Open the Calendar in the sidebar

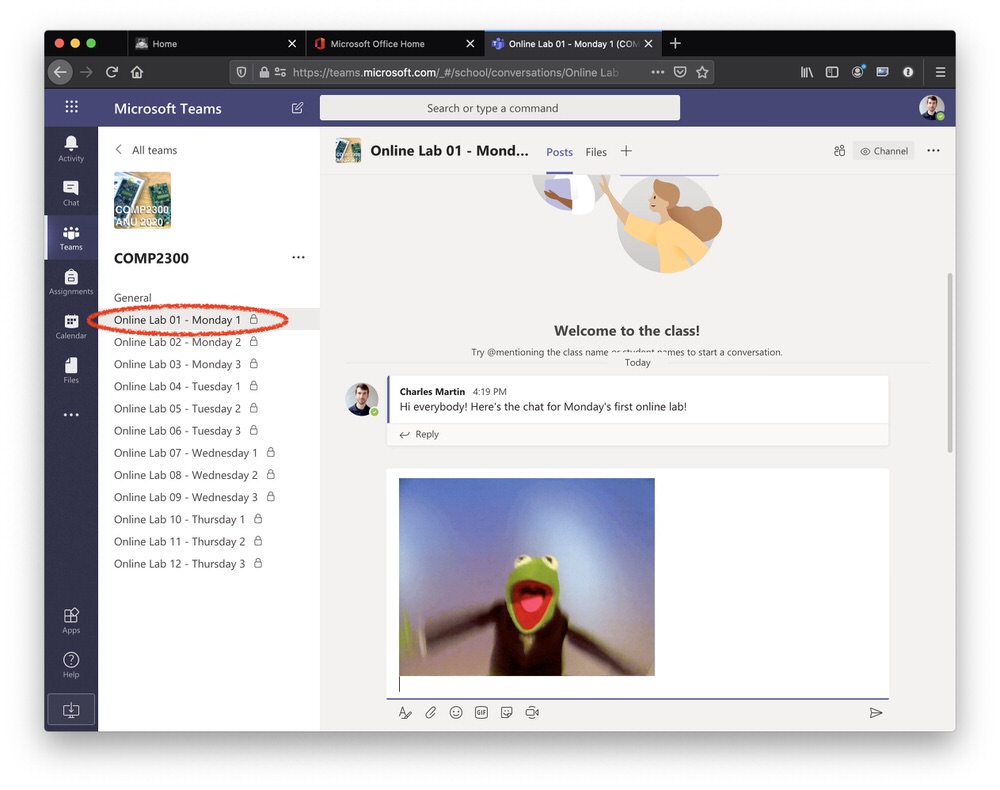71,326
